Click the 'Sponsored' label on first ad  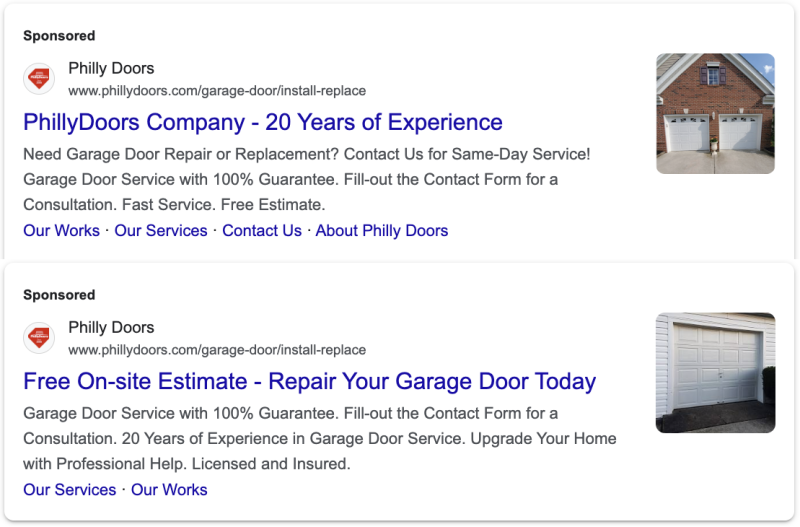59,36
